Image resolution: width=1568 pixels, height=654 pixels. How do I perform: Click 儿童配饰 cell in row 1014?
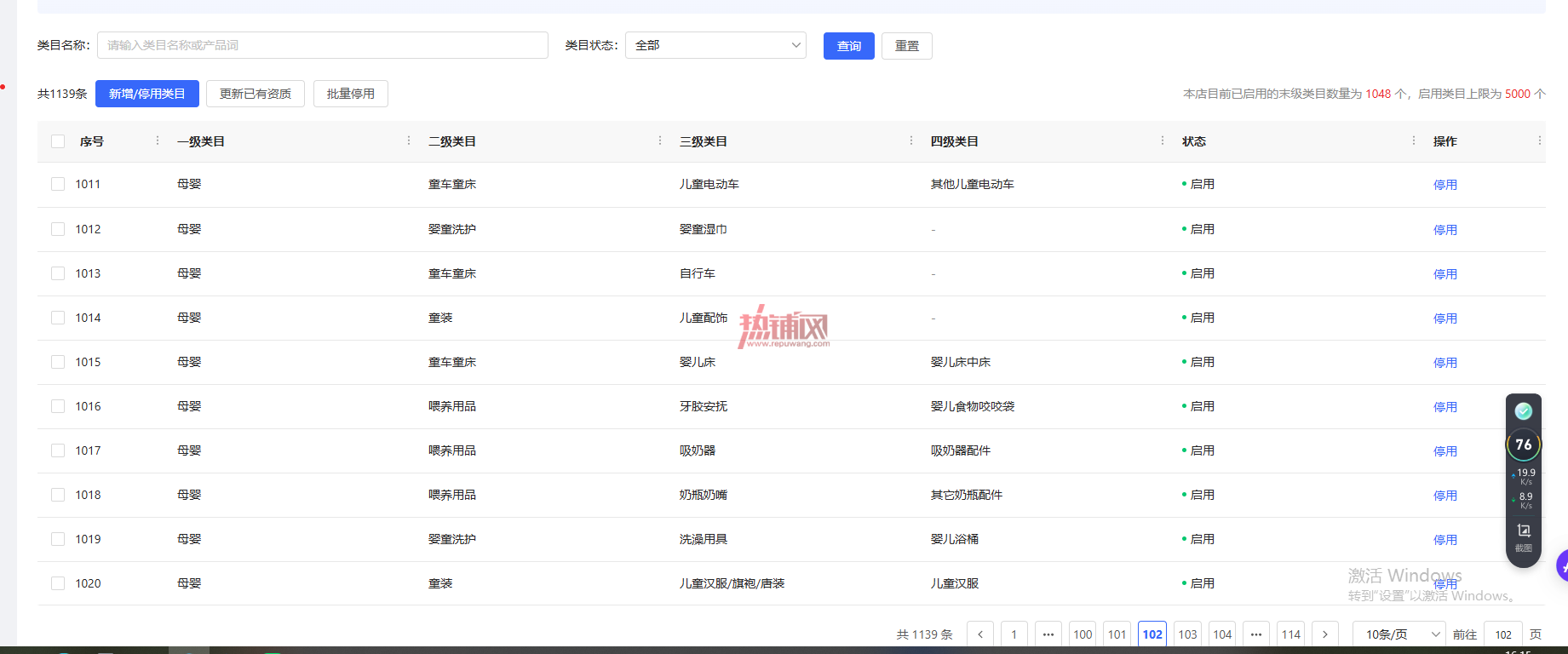click(704, 318)
